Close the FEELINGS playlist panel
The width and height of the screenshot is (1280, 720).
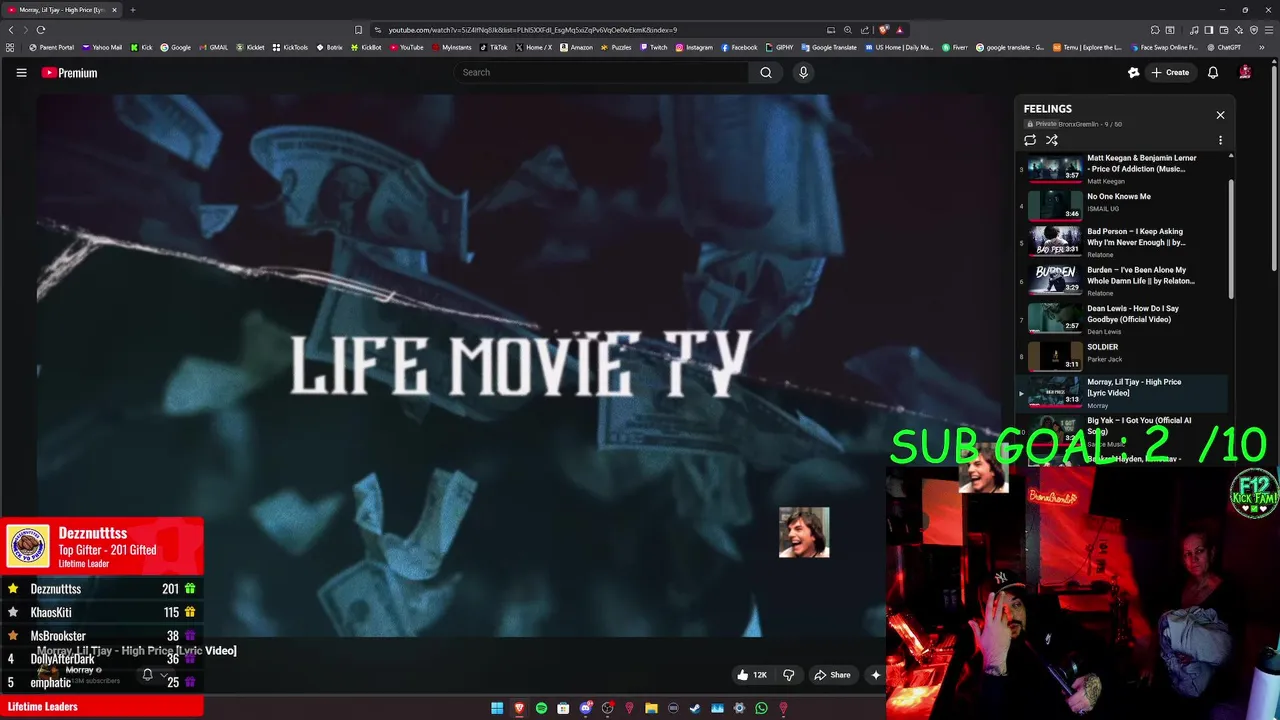coord(1220,115)
